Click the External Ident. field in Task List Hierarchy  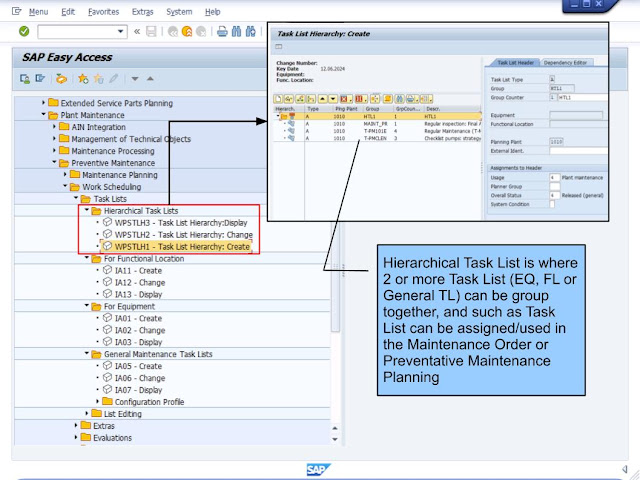click(x=578, y=151)
